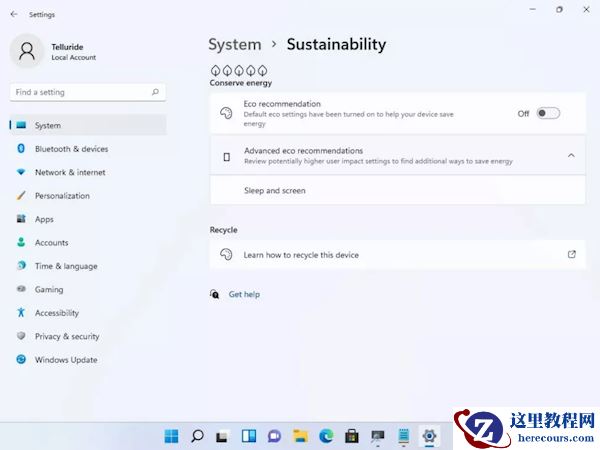
Task: Click the Apps icon in the sidebar
Action: pos(21,219)
